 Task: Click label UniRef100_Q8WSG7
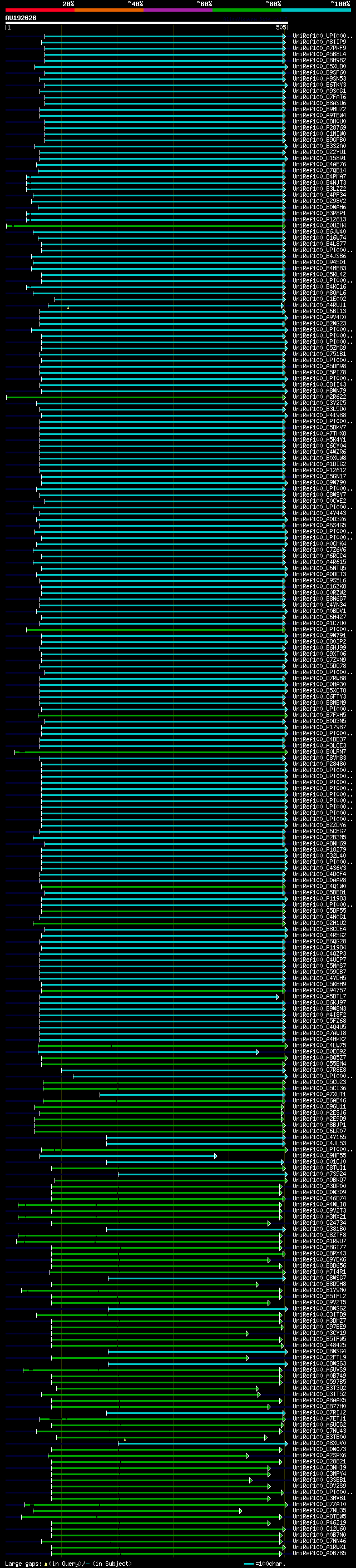(x=319, y=1278)
